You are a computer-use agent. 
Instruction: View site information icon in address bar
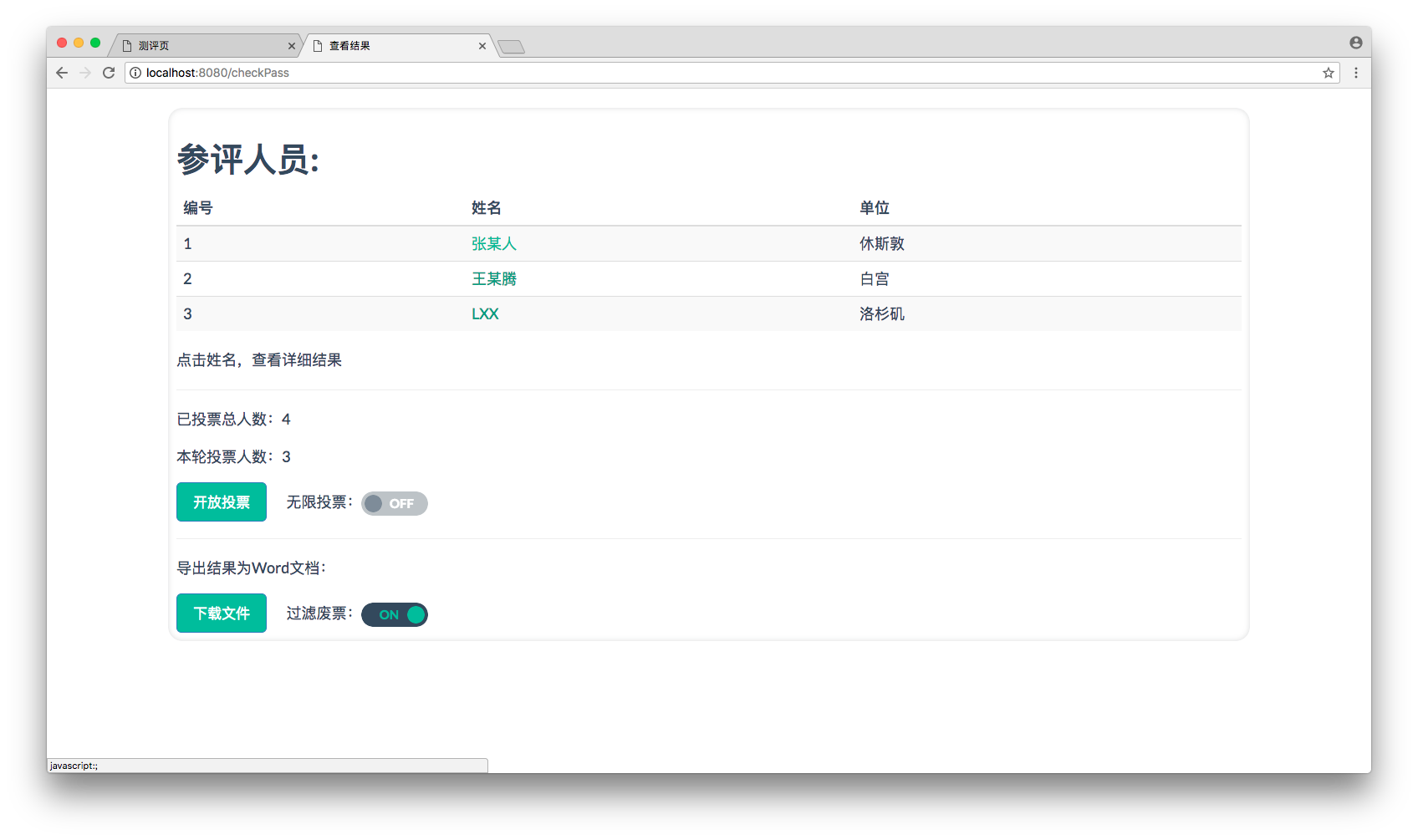(135, 73)
